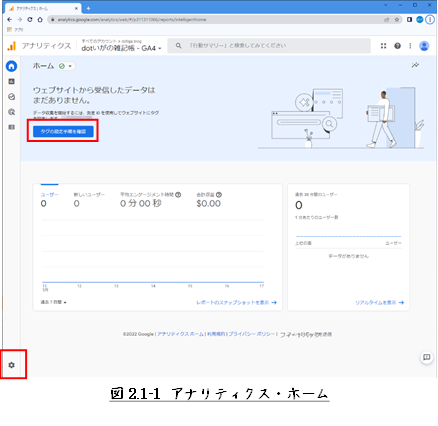
Task: Open the Reports icon in sidebar
Action: 11,81
